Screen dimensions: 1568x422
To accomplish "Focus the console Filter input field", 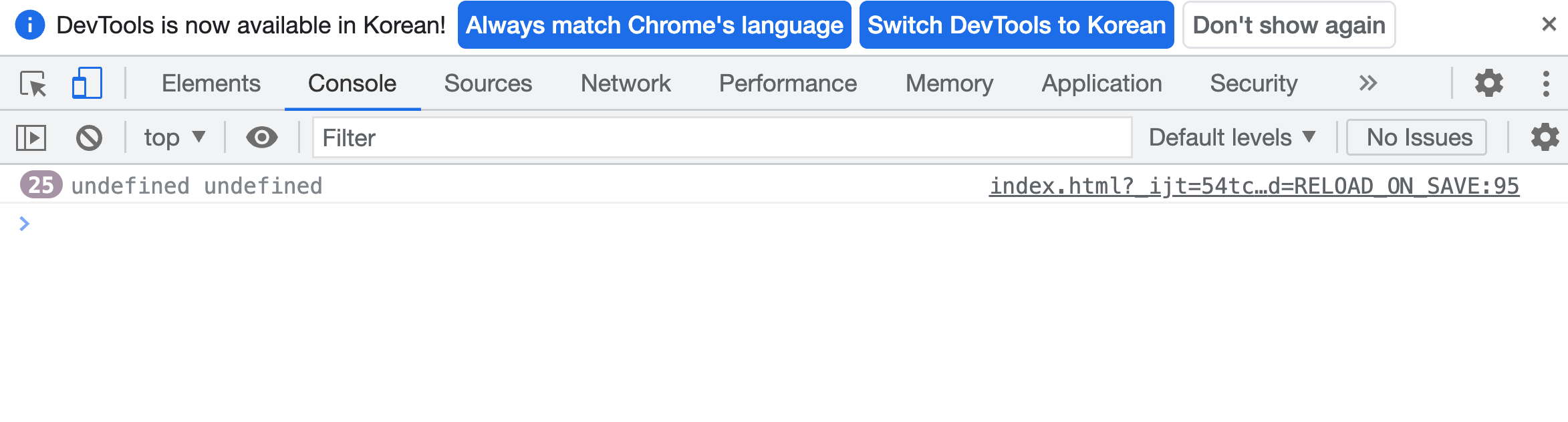I will point(723,138).
